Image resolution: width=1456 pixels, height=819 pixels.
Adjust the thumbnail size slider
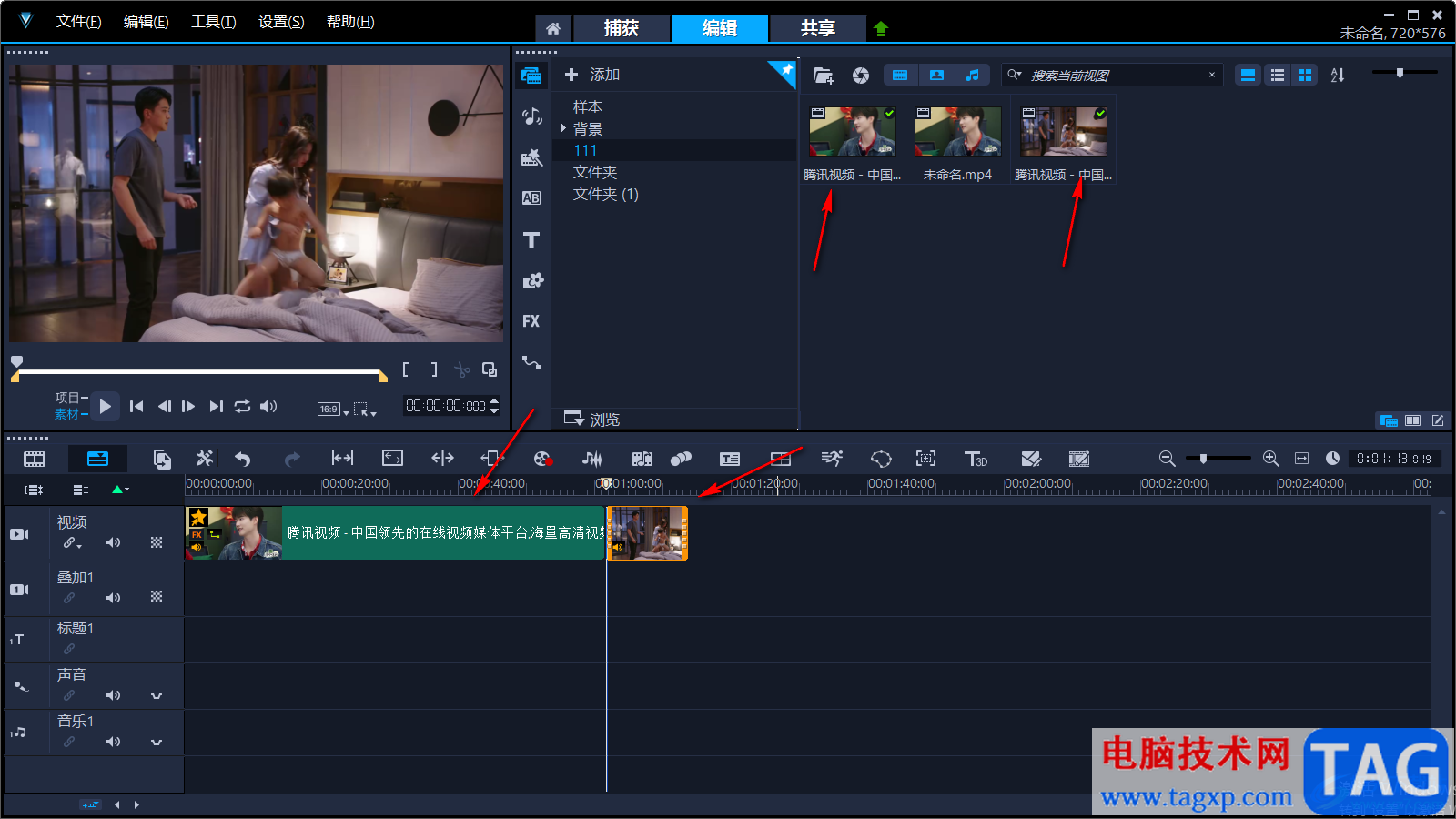point(1406,73)
